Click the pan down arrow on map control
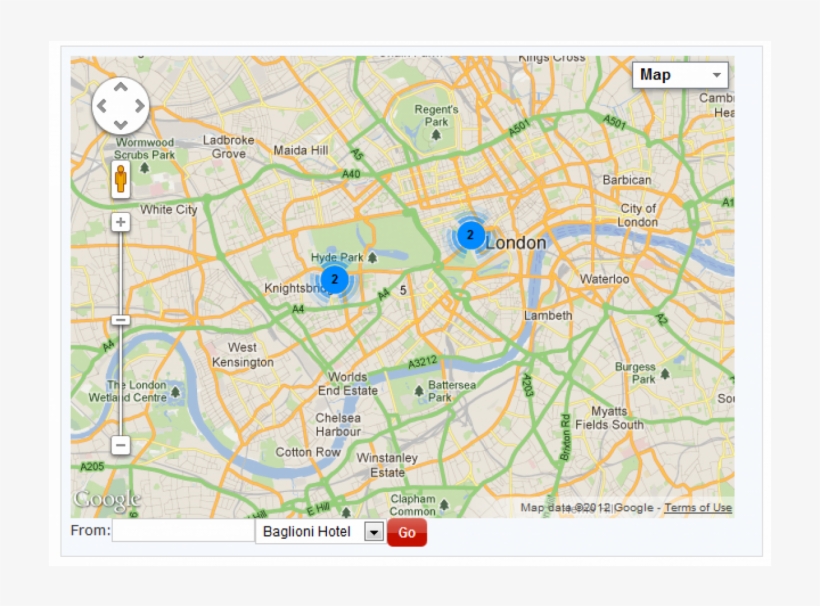Screen dimensions: 820x606 121,124
